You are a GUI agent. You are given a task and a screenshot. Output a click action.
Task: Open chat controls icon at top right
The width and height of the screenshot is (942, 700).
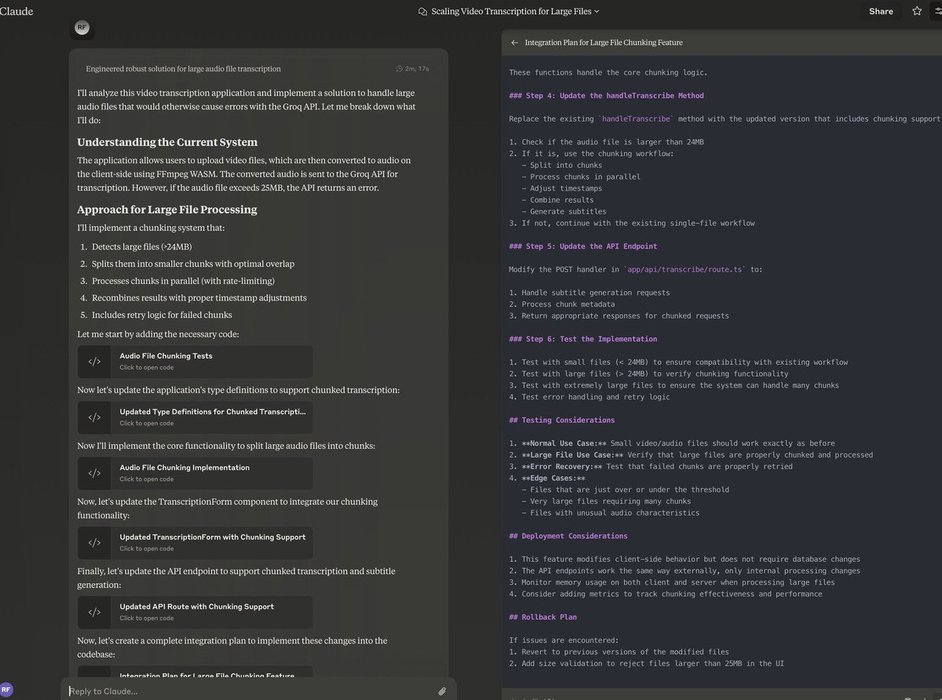tap(937, 11)
